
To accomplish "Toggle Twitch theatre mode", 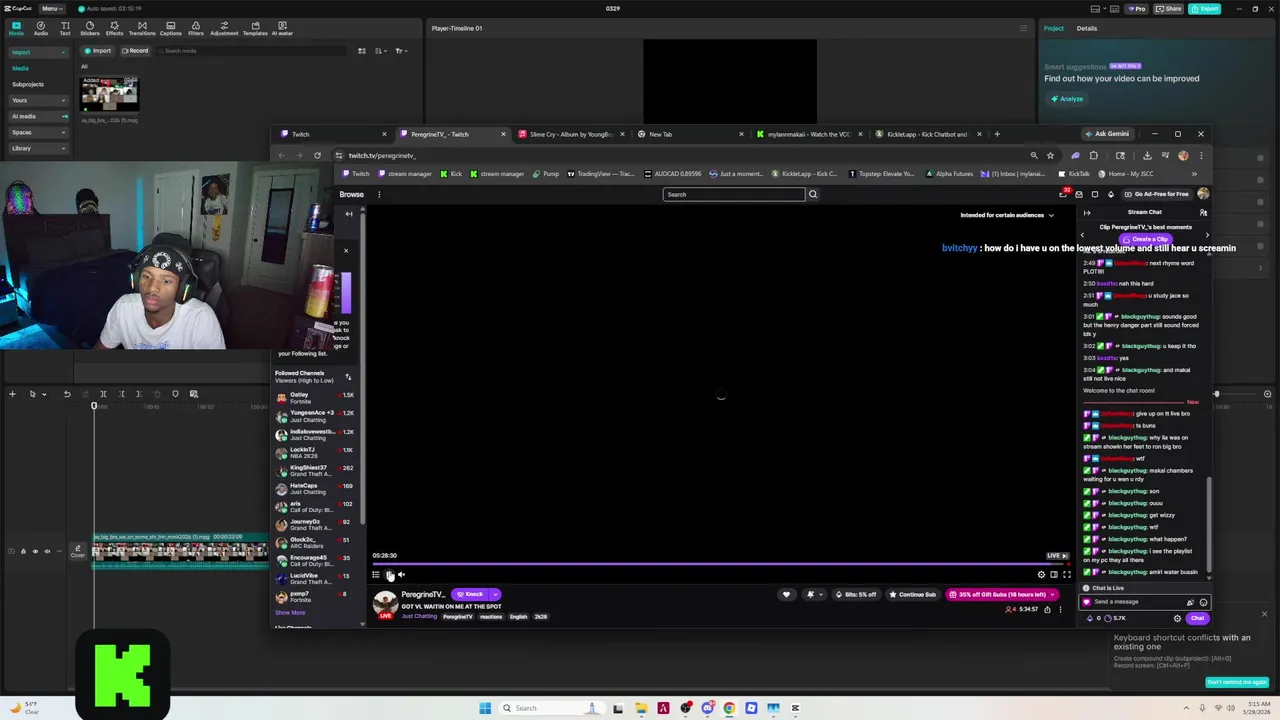I will click(x=1054, y=574).
